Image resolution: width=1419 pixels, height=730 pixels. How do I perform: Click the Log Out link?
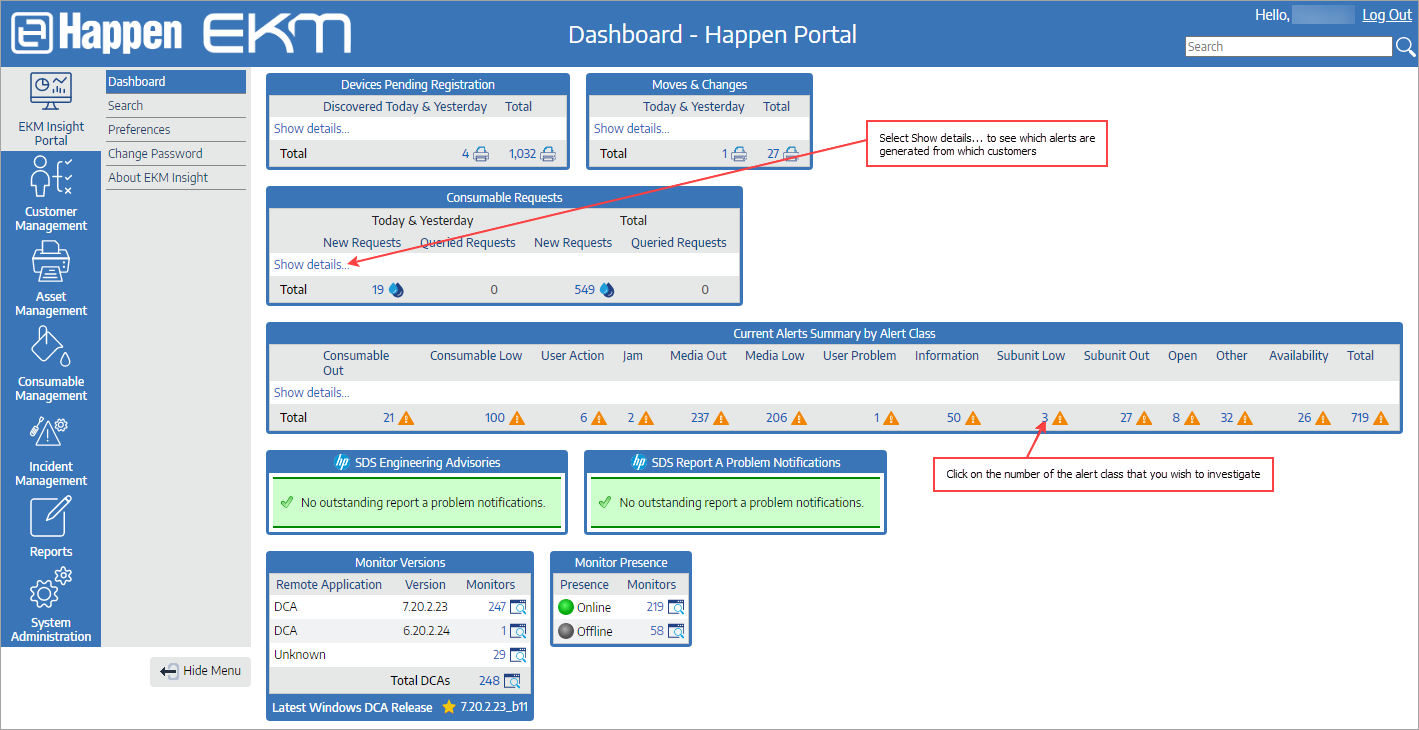coord(1387,15)
